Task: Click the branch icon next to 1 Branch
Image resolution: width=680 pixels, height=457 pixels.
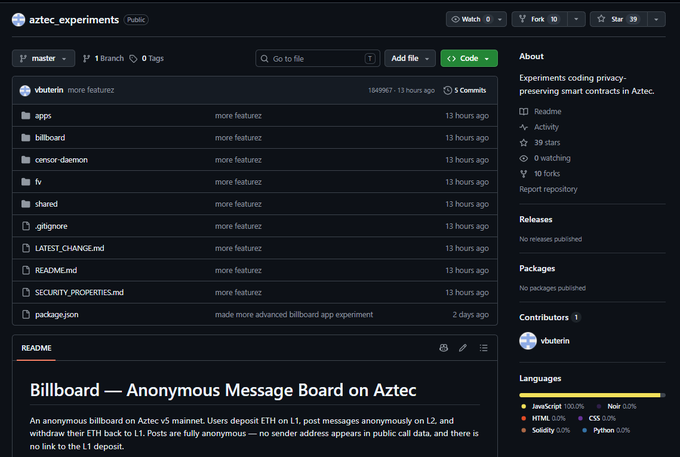Action: pos(86,59)
